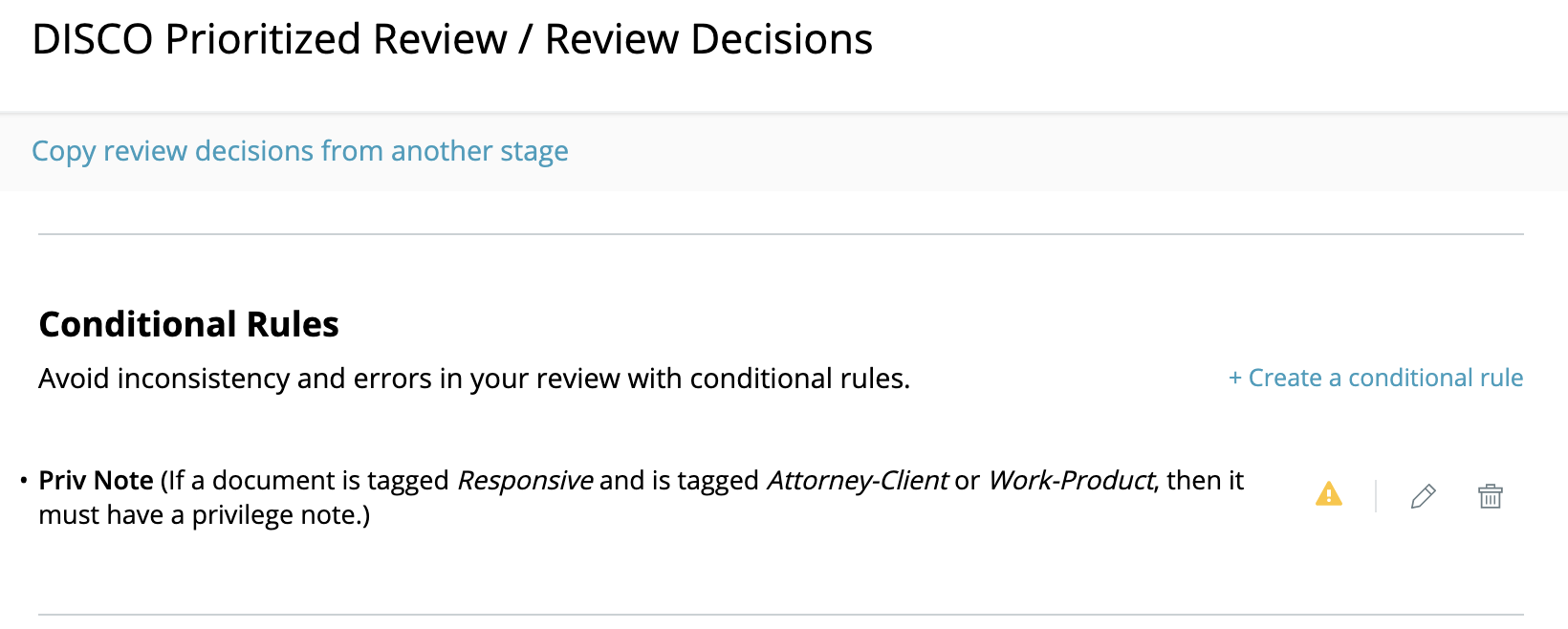Screen dimensions: 1568x629
Task: Open Copy review decisions from another stage
Action: point(300,151)
